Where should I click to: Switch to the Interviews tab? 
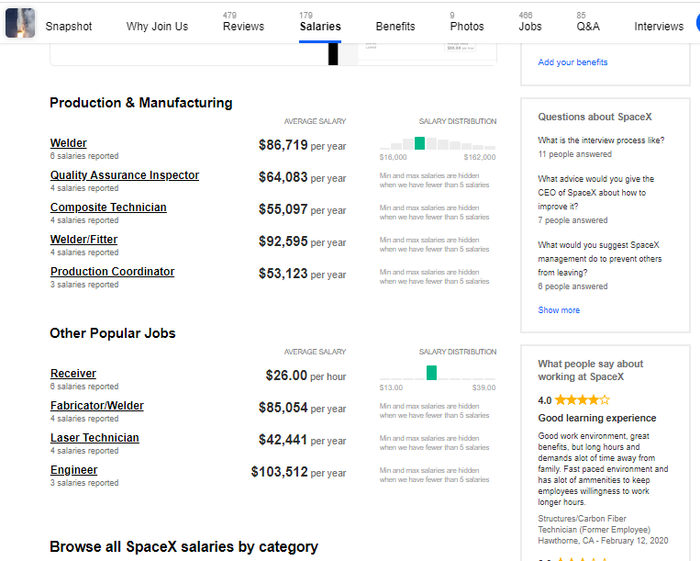coord(659,27)
